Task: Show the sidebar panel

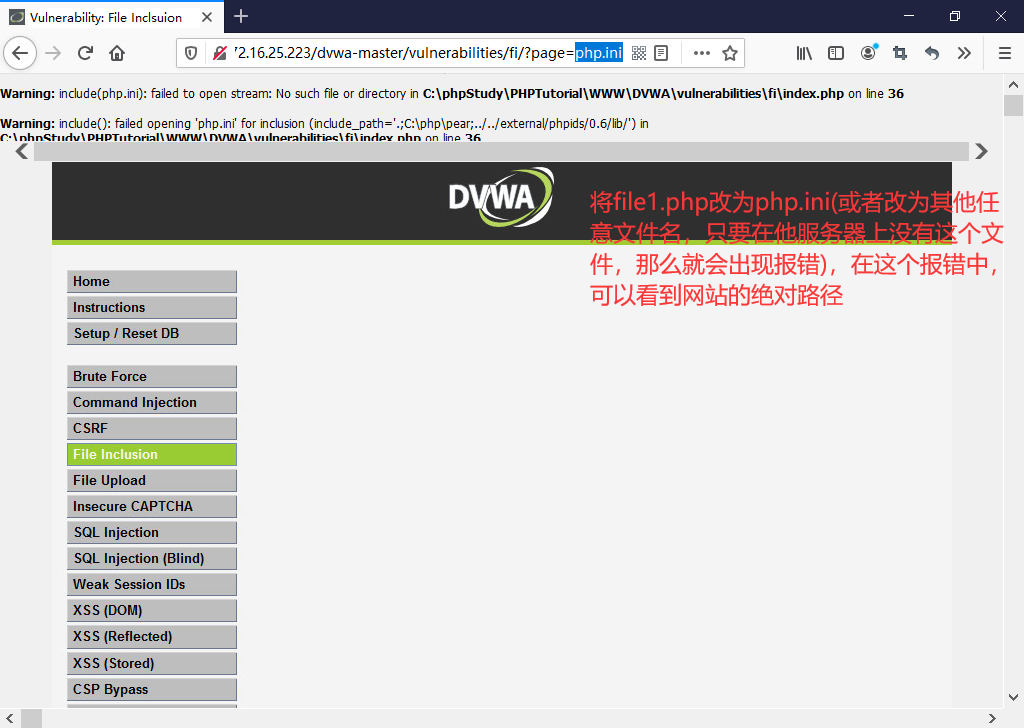Action: (836, 53)
